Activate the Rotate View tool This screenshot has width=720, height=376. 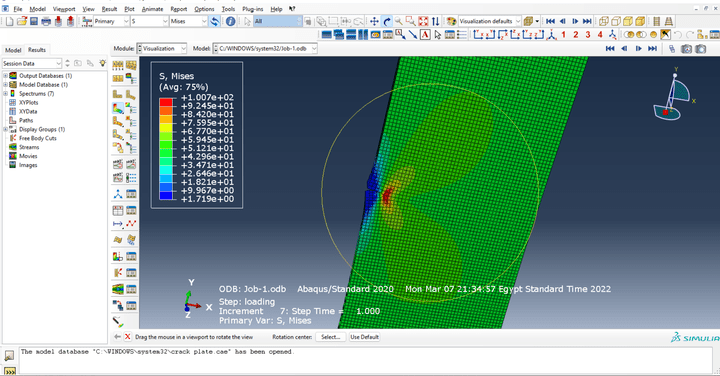click(x=387, y=21)
